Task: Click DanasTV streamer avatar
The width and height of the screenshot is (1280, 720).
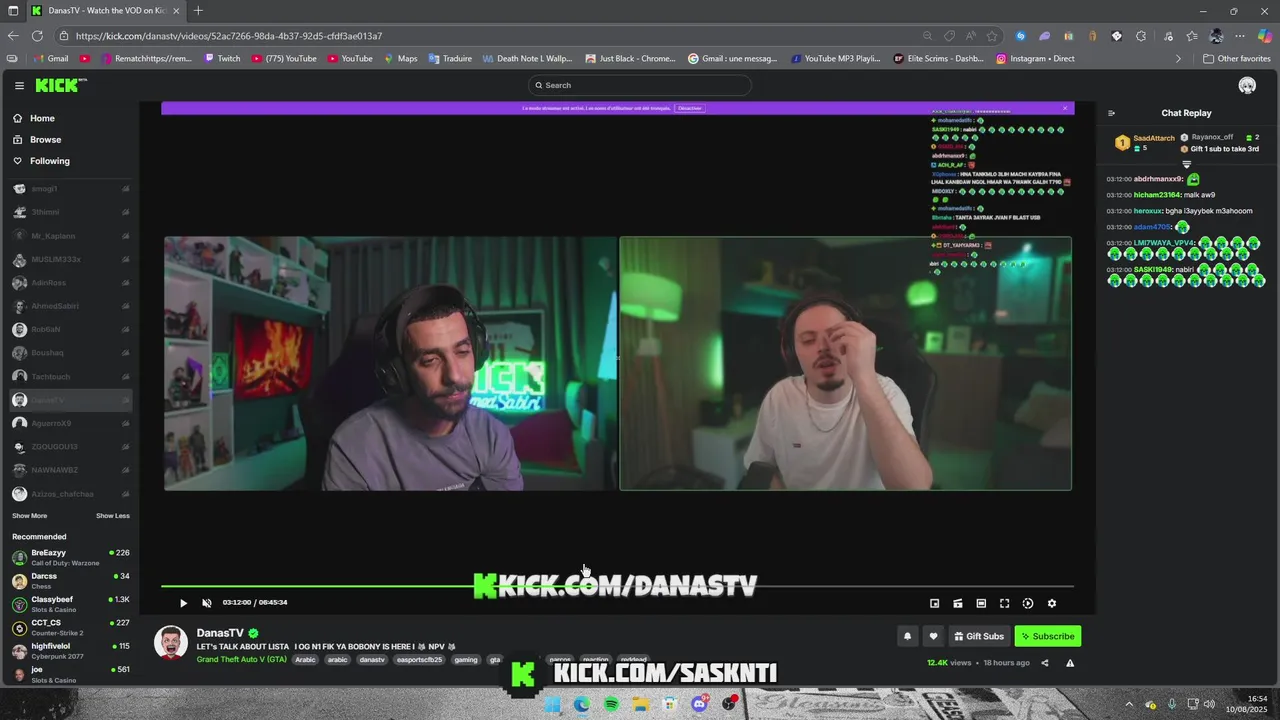Action: [171, 642]
